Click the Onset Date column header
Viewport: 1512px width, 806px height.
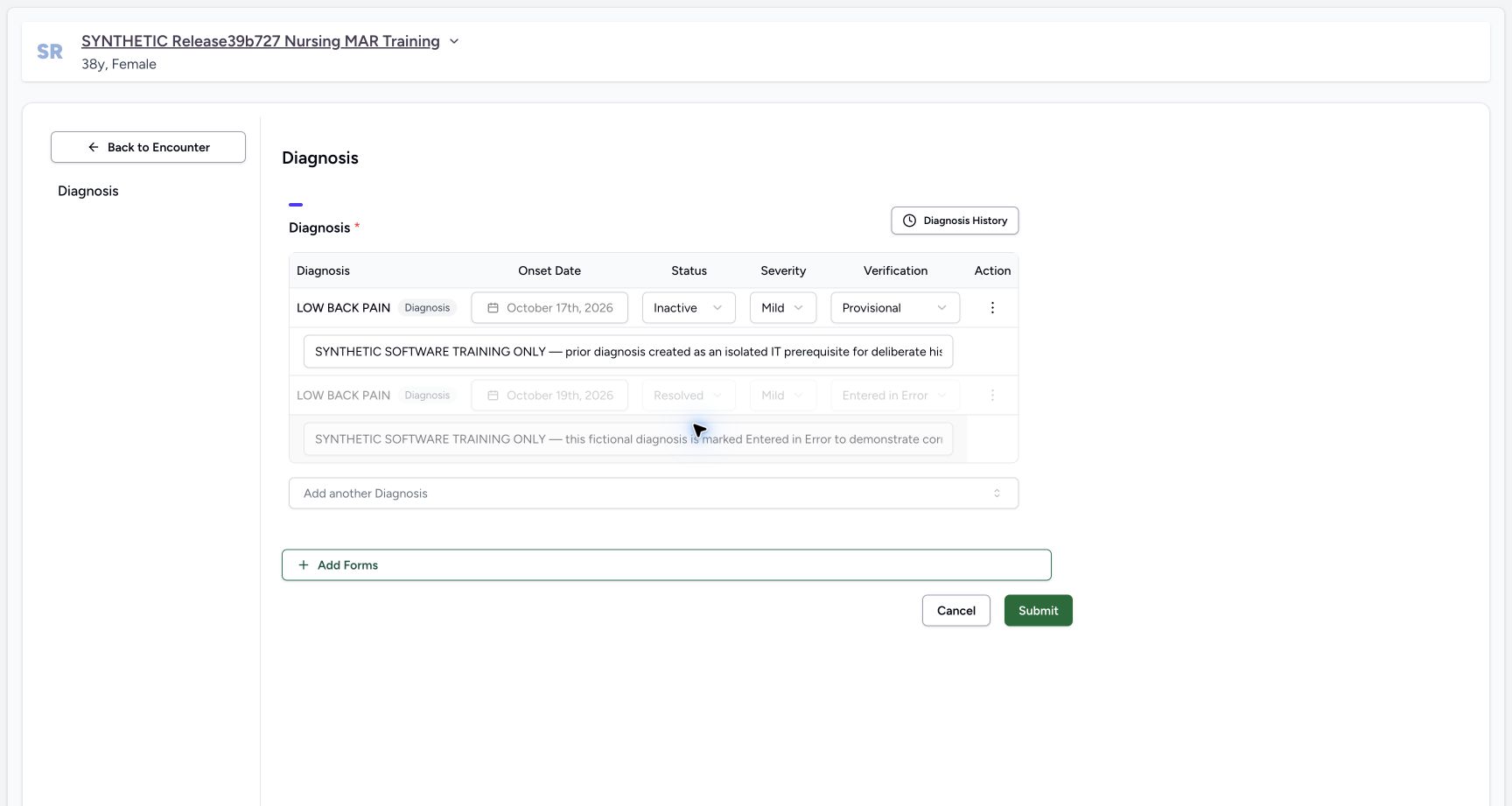549,270
